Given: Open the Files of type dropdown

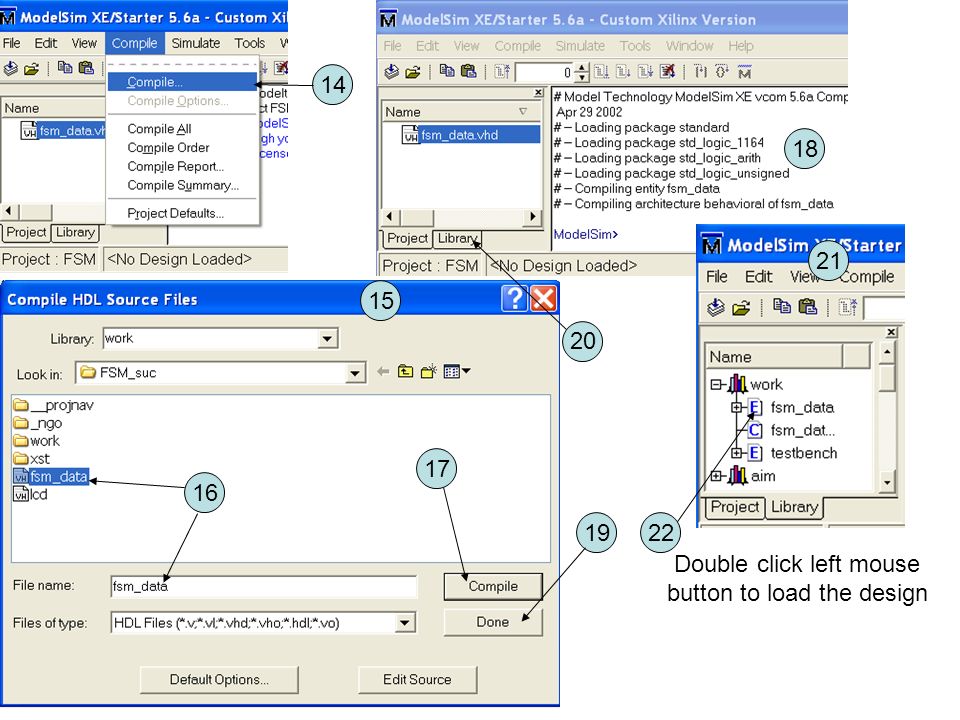Looking at the screenshot, I should [x=404, y=623].
